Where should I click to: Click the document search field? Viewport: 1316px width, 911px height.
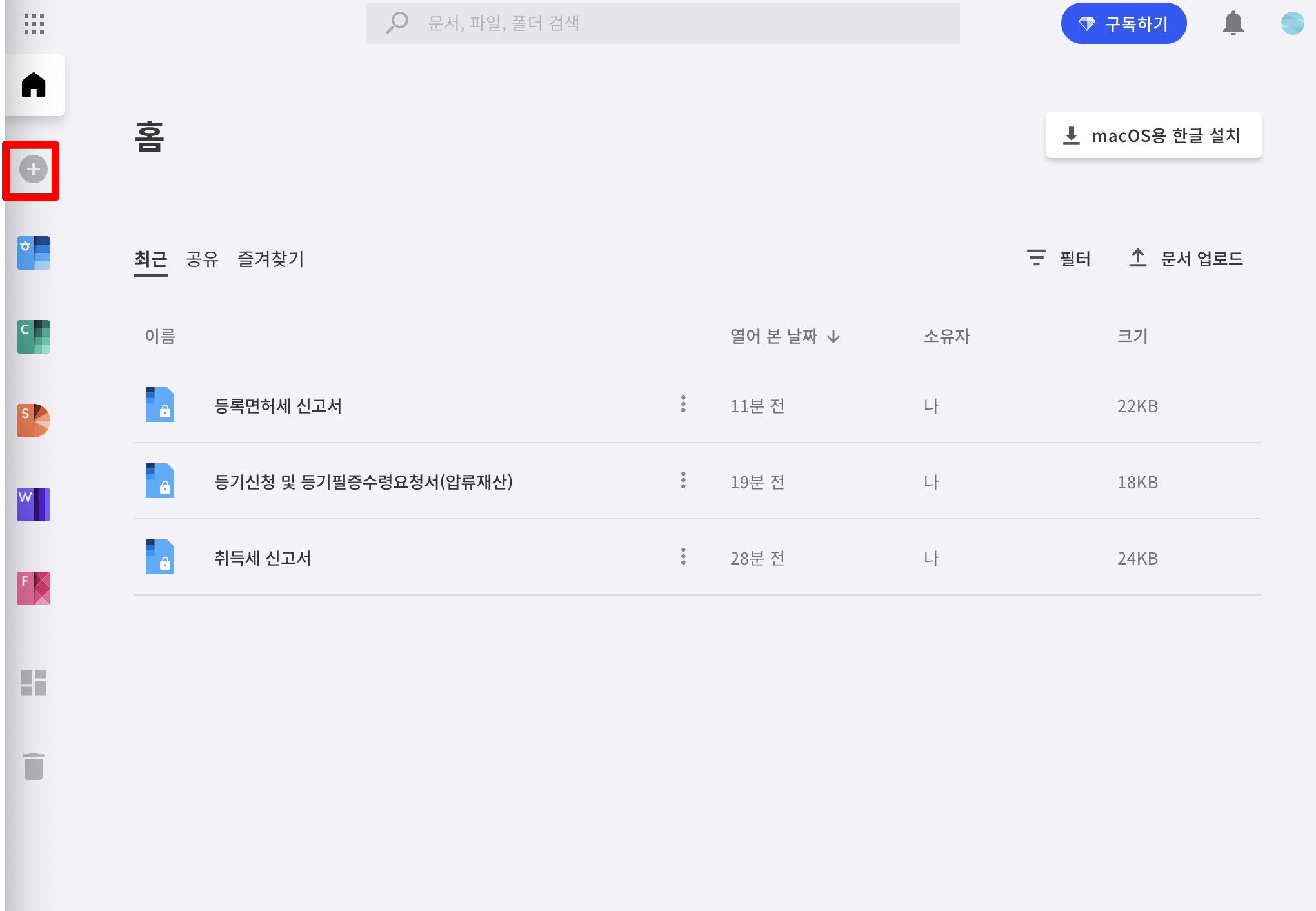(663, 24)
